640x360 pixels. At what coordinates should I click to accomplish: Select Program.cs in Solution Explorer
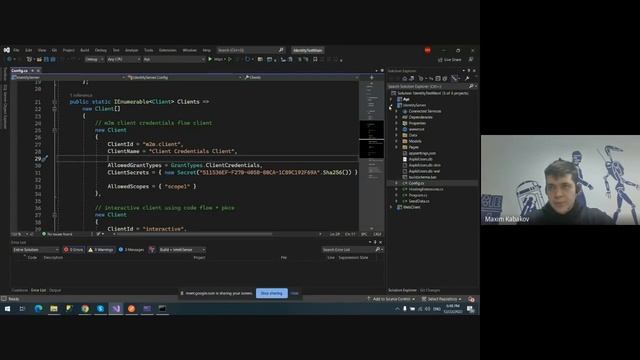pos(418,195)
